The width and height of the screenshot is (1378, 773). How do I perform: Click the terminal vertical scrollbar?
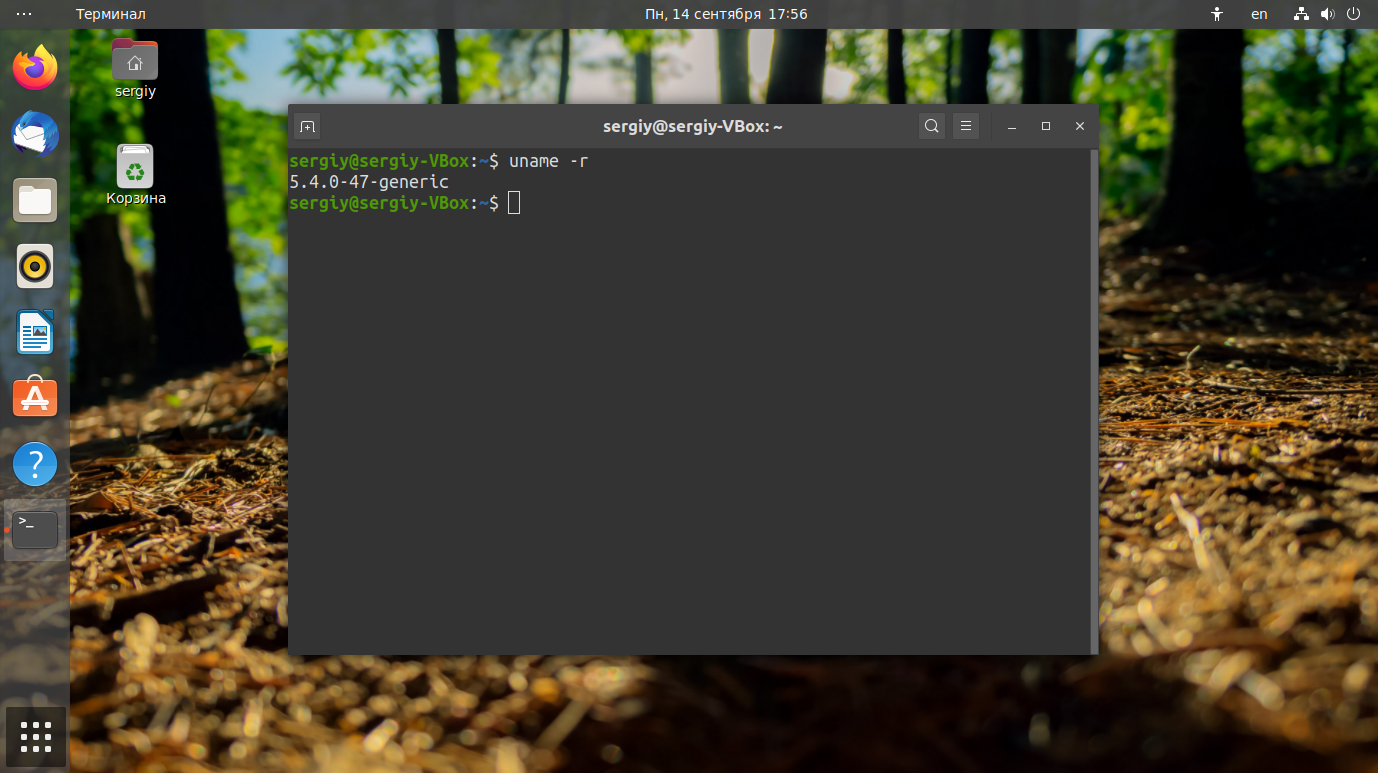pos(1094,400)
